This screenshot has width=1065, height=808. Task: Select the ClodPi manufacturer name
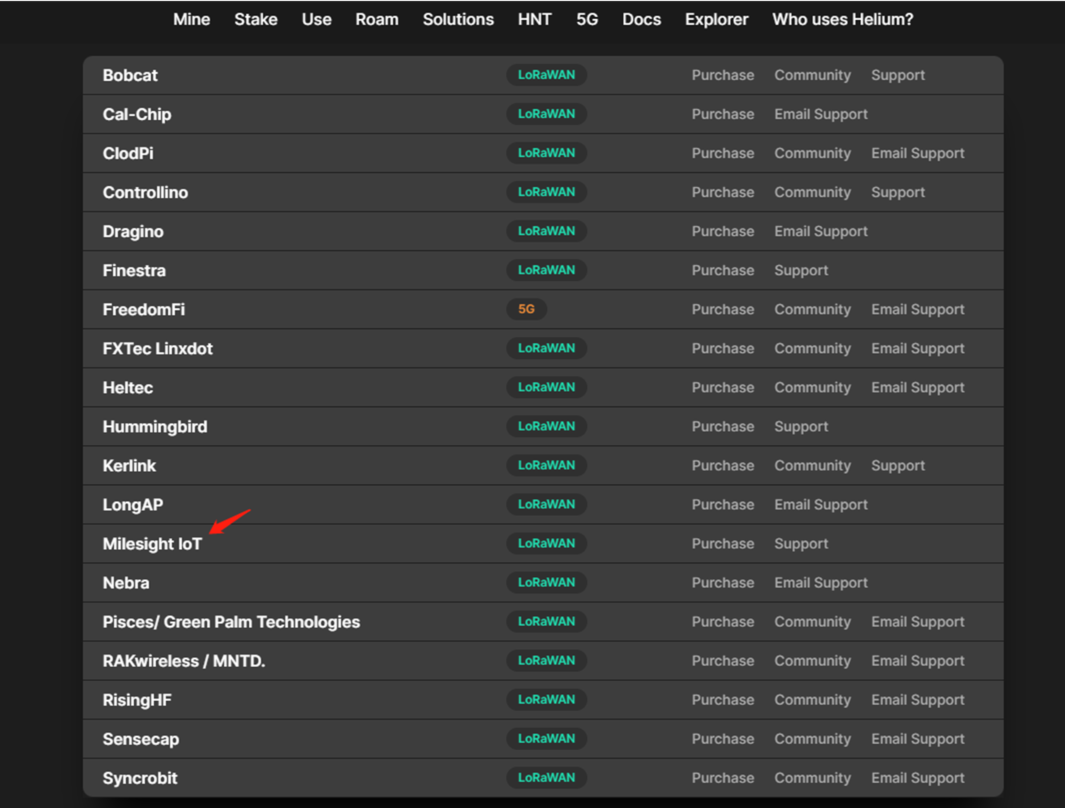point(128,153)
